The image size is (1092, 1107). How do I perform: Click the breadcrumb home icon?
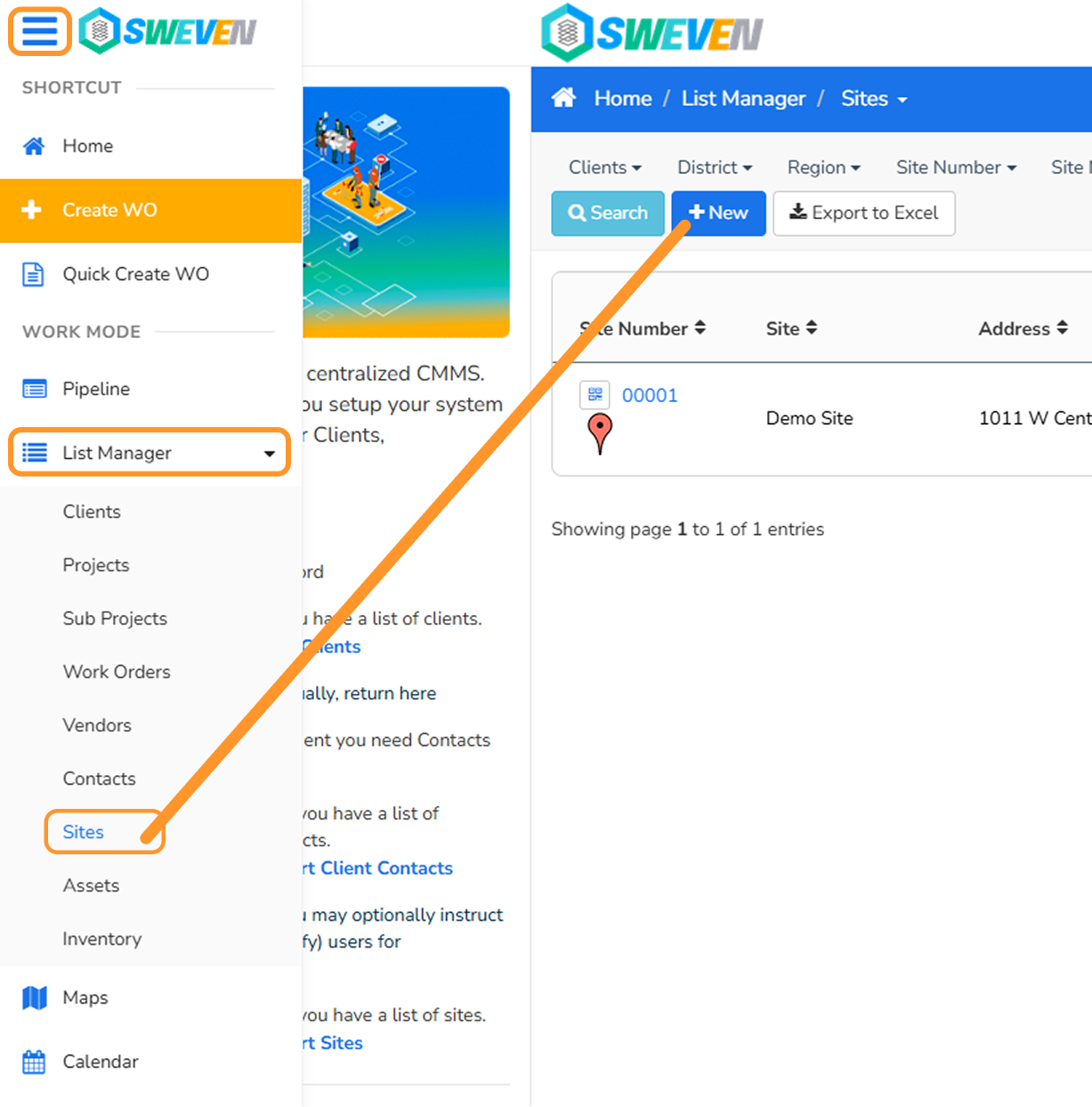[x=563, y=98]
